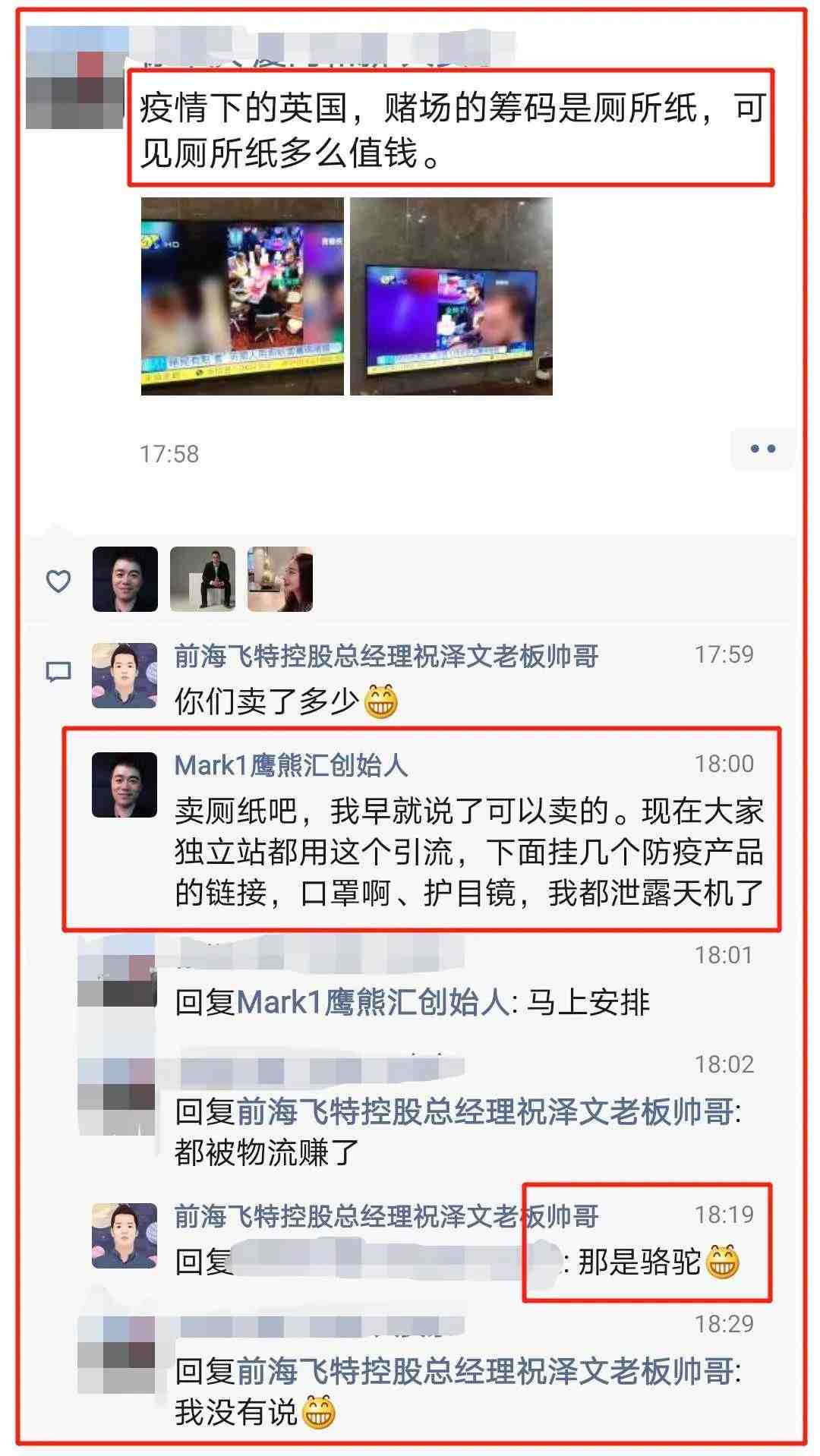Open the left TV photo thumbnail
The image size is (820, 1456).
tap(242, 296)
